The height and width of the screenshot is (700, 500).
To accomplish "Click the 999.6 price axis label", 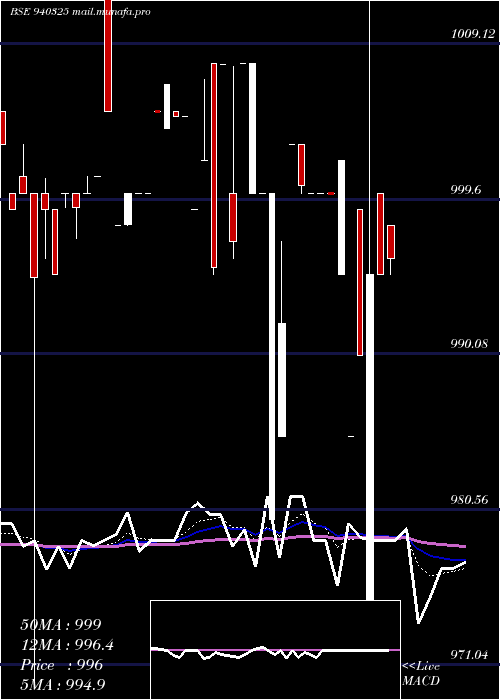I will pyautogui.click(x=466, y=189).
